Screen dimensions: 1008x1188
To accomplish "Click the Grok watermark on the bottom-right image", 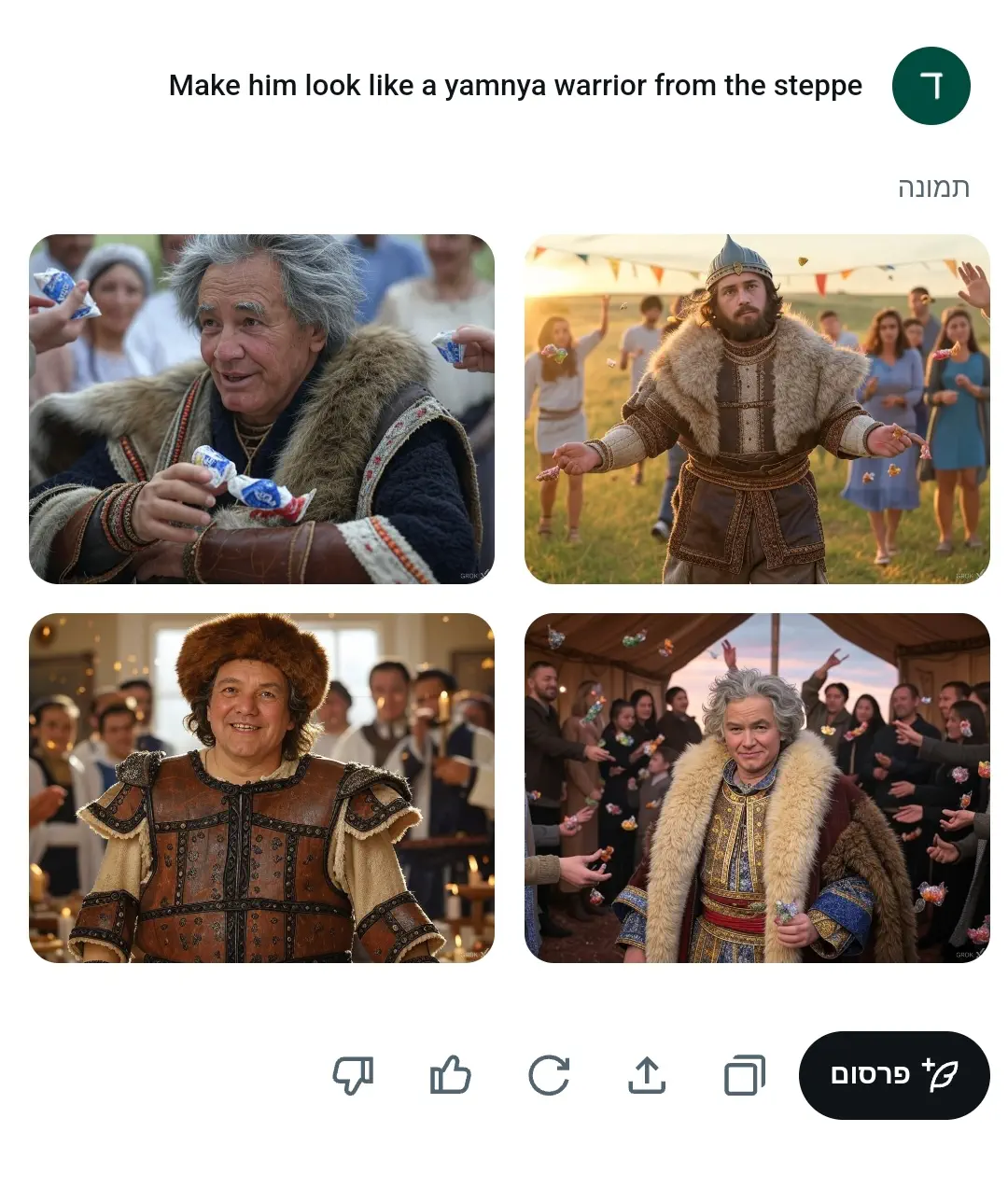I will point(969,955).
